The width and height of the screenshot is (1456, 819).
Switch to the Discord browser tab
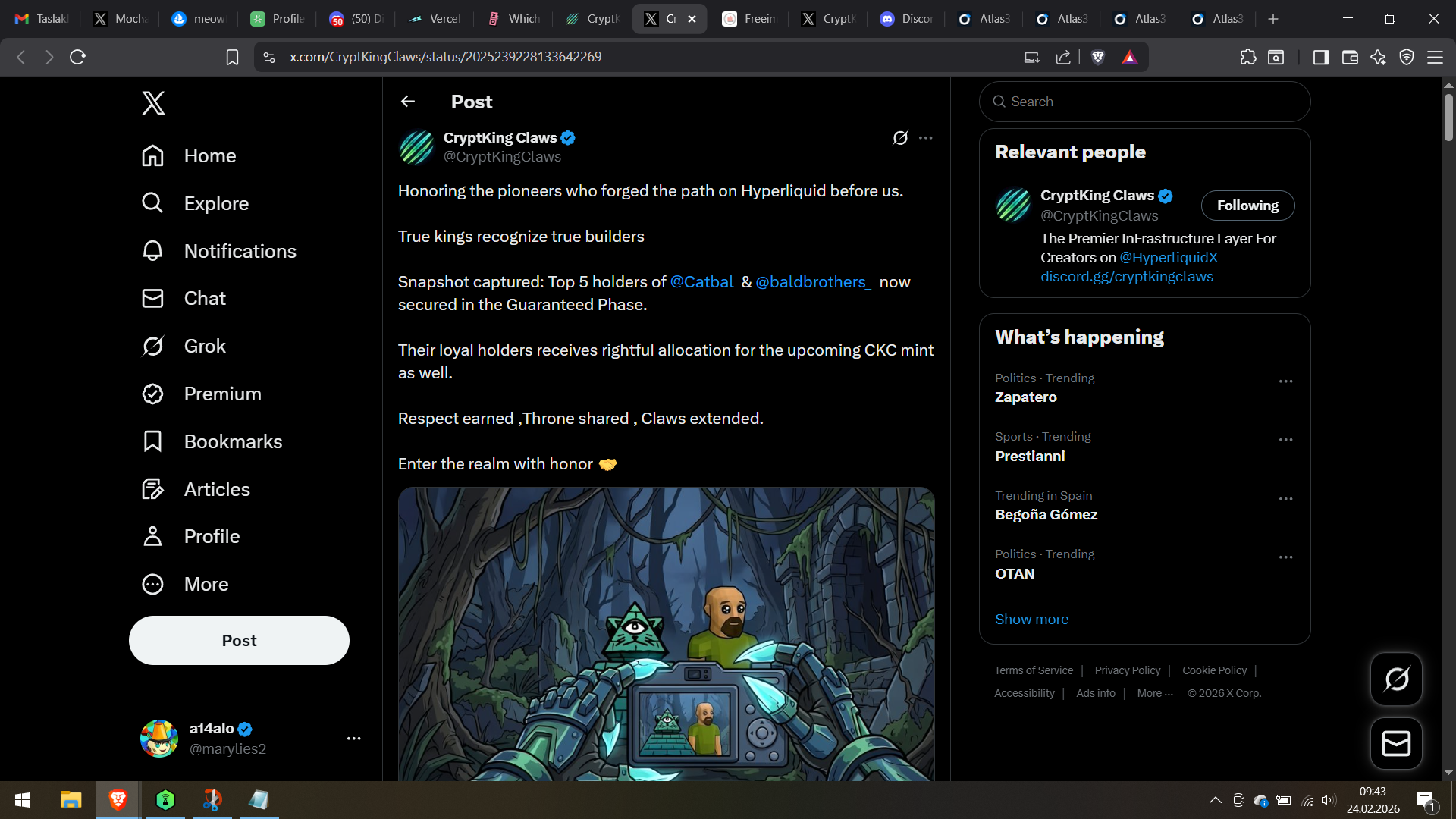(906, 19)
